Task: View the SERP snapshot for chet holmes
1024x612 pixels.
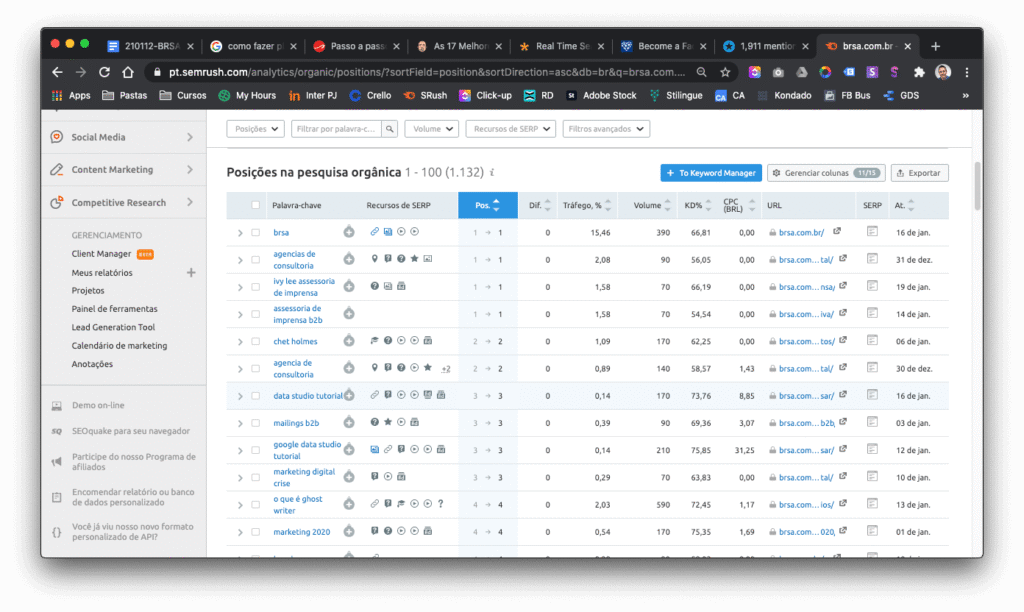Action: (x=872, y=340)
